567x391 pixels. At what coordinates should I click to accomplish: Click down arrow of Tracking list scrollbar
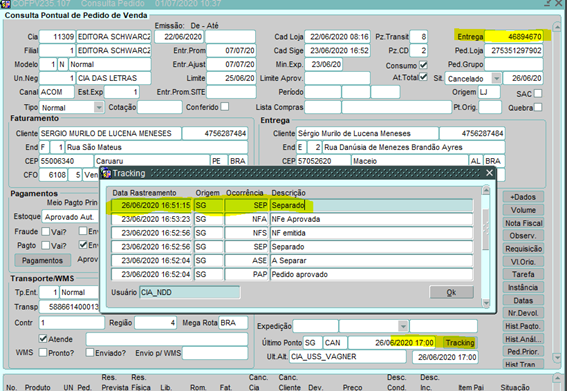[486, 303]
